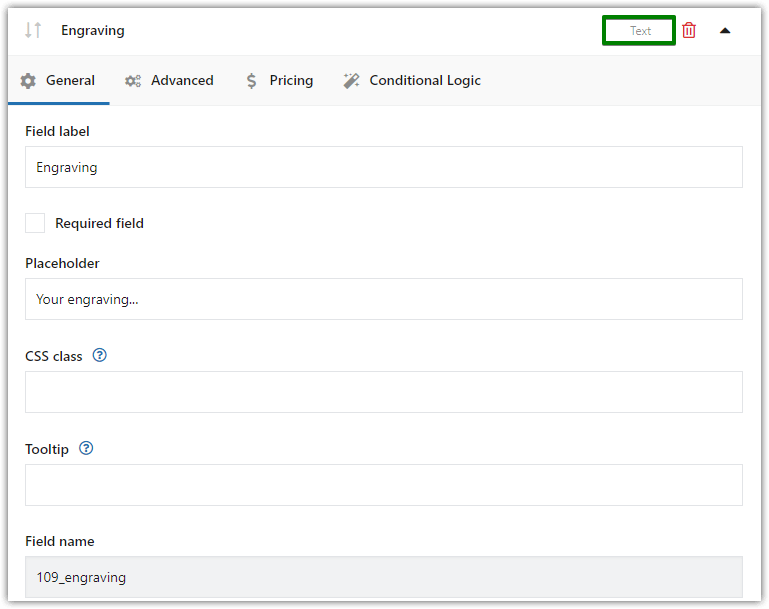Edit the Placeholder input field
Screen dimensions: 769x609
[384, 299]
